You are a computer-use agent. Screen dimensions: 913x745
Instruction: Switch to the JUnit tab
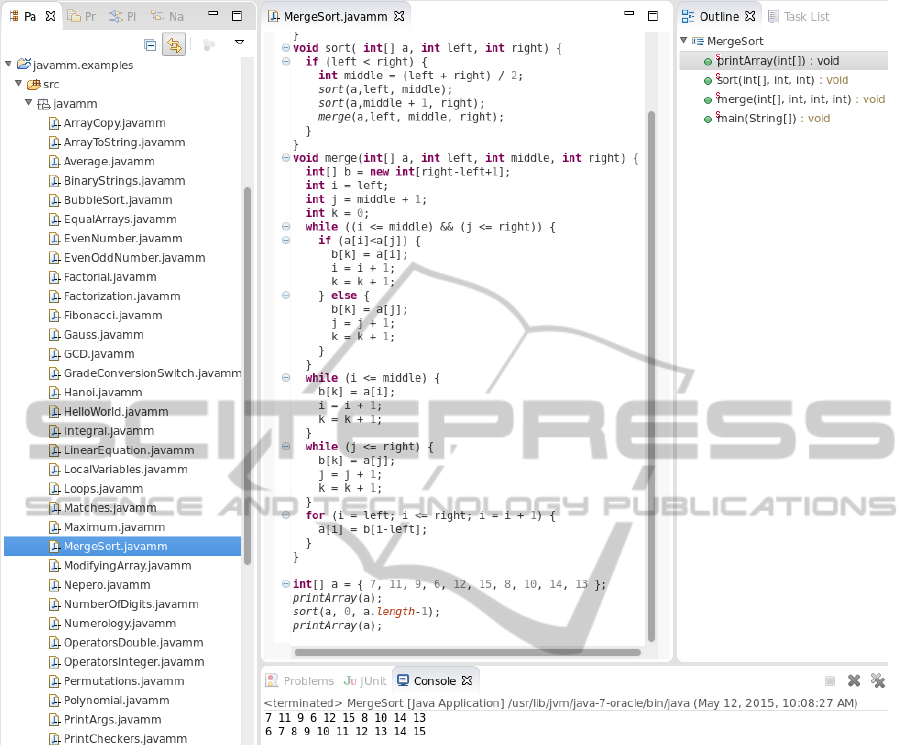pos(365,681)
